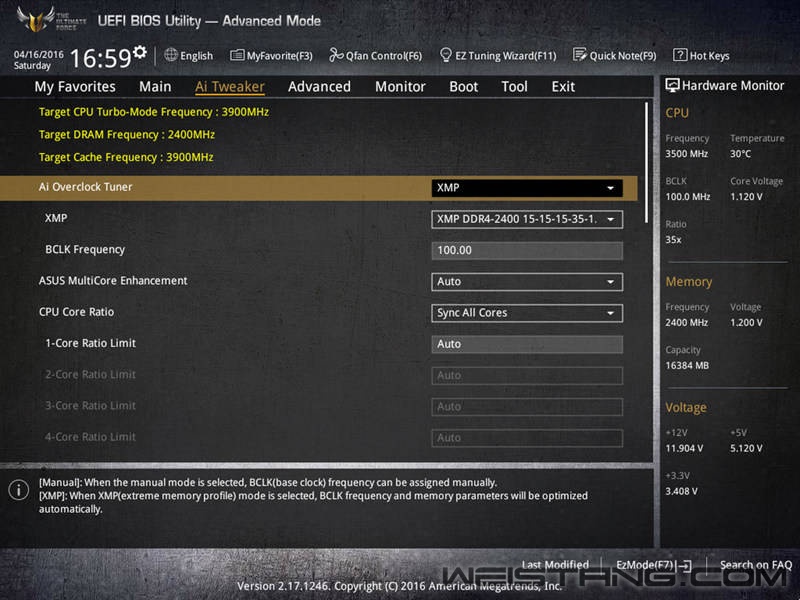Go to the Advanced tab
Screen dimensions: 800x600
319,87
